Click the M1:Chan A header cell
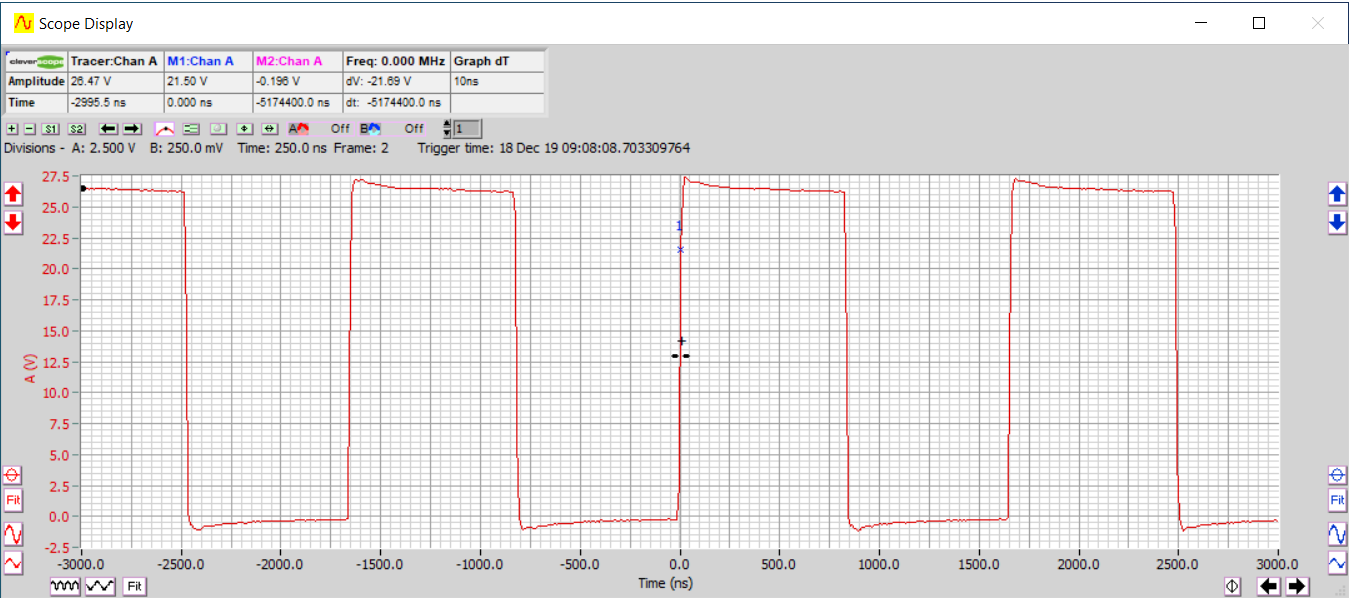This screenshot has width=1349, height=599. point(208,61)
